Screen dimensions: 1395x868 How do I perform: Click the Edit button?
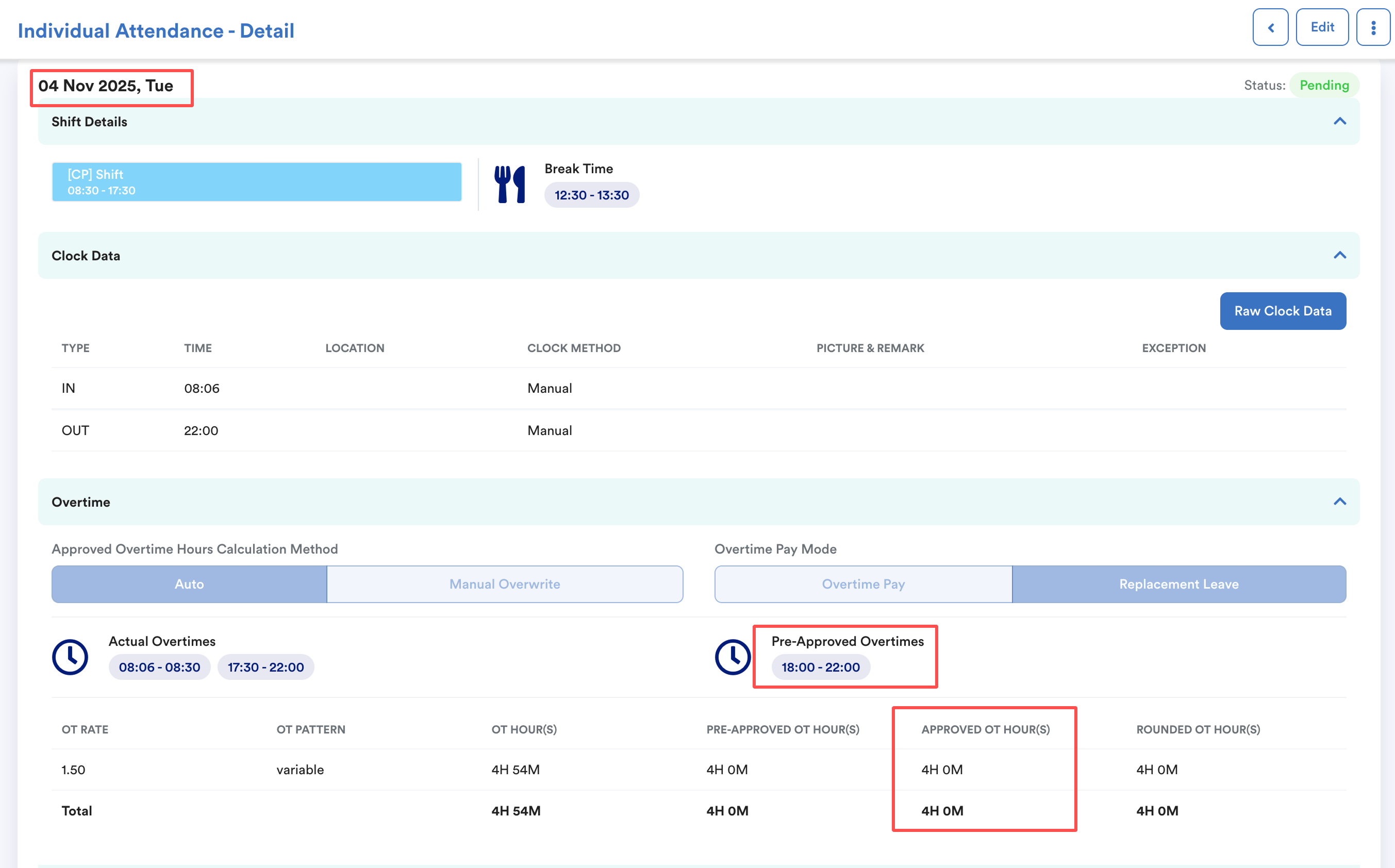[1321, 27]
